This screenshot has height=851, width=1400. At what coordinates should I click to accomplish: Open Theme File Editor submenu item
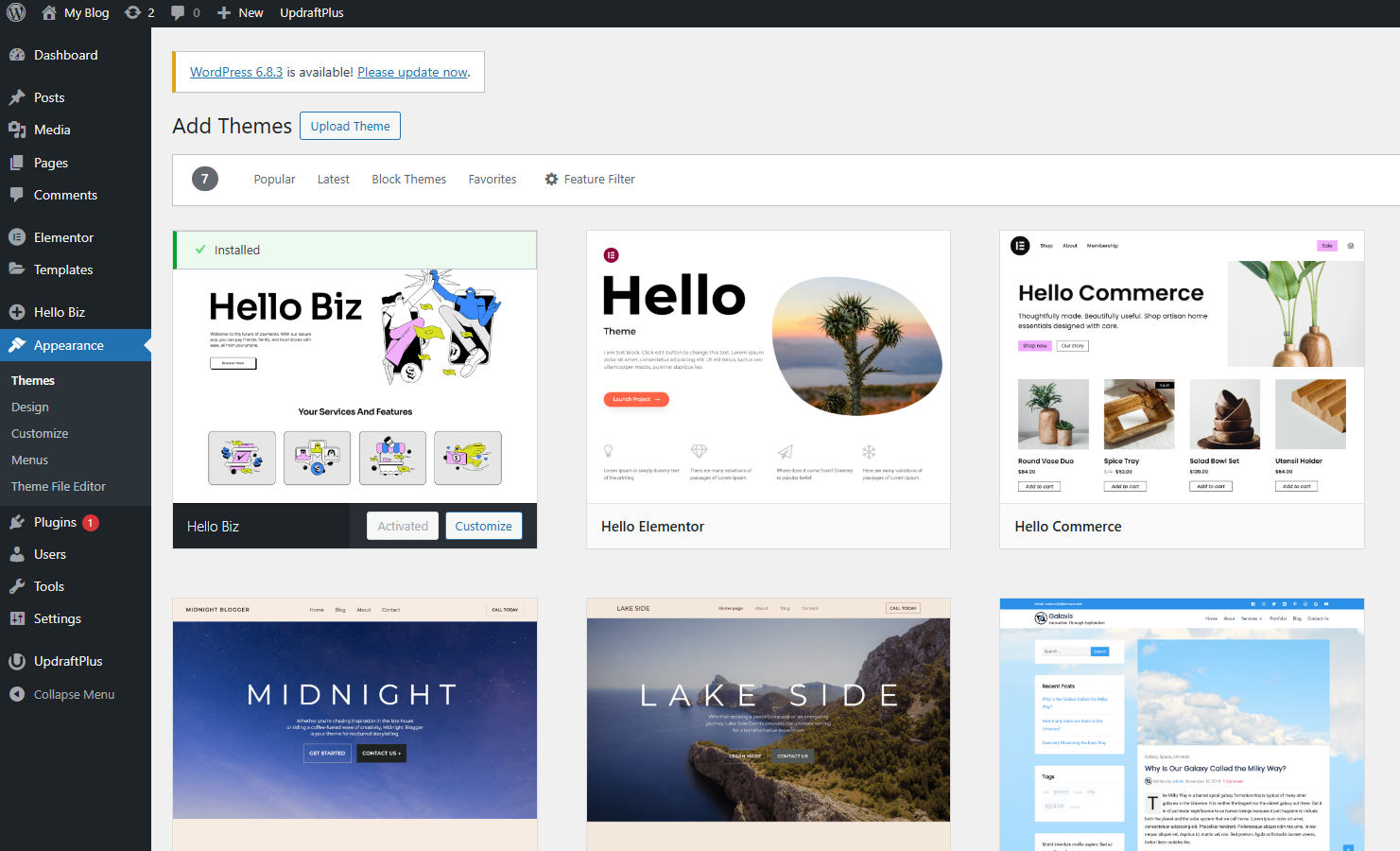coord(59,486)
